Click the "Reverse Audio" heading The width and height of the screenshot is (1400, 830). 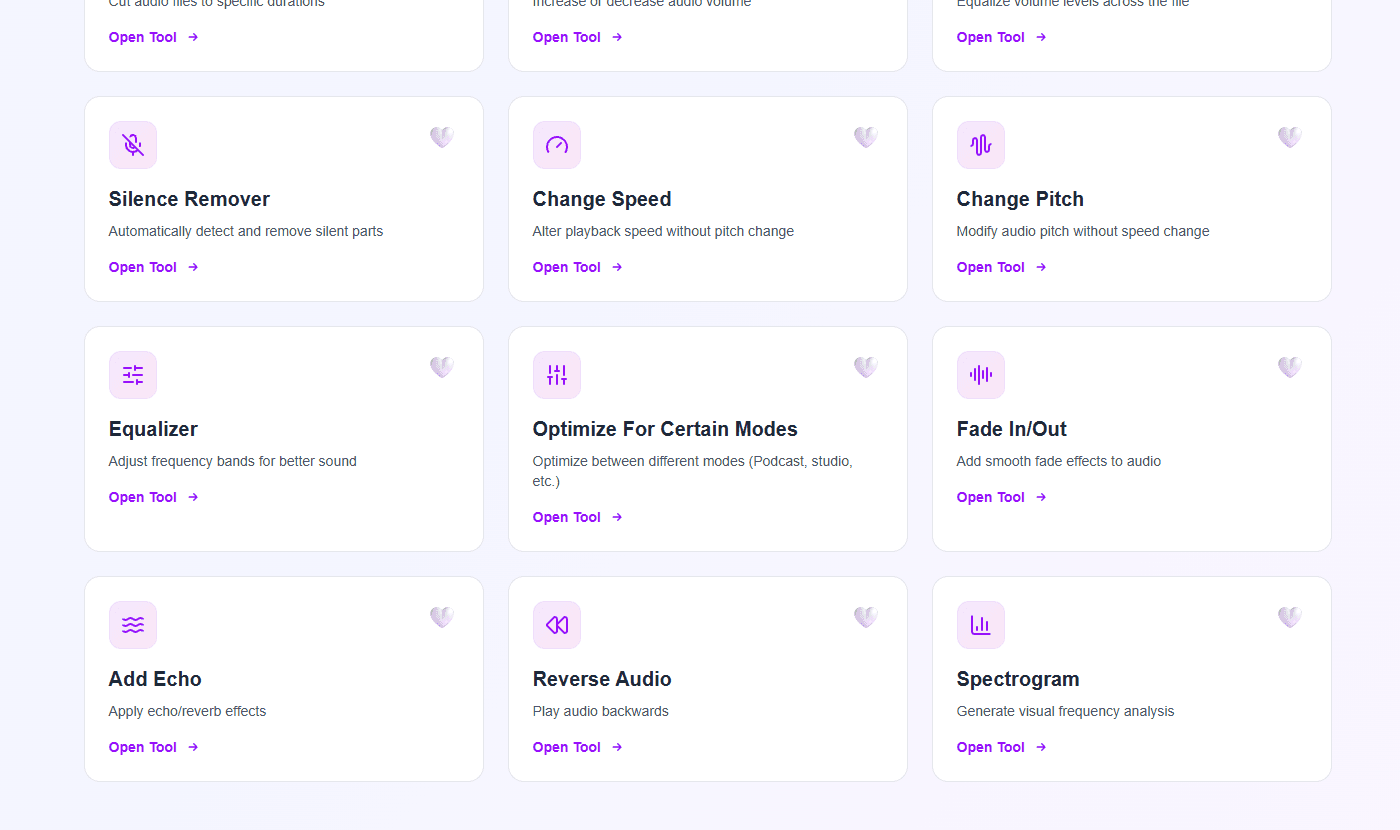pyautogui.click(x=602, y=679)
